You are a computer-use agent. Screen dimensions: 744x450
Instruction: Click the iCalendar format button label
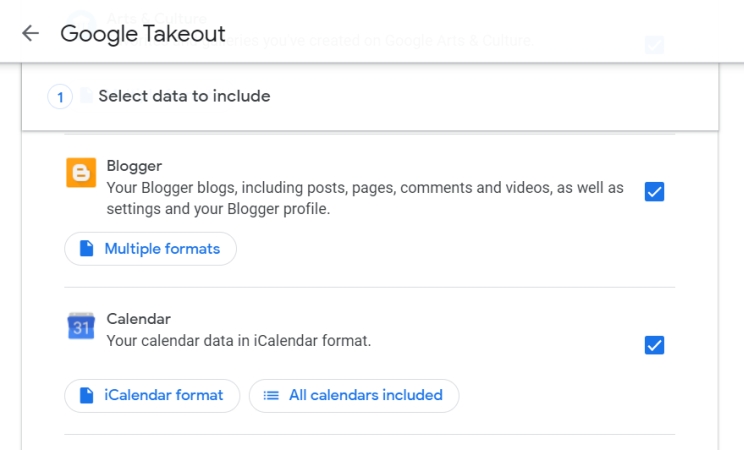pos(163,395)
